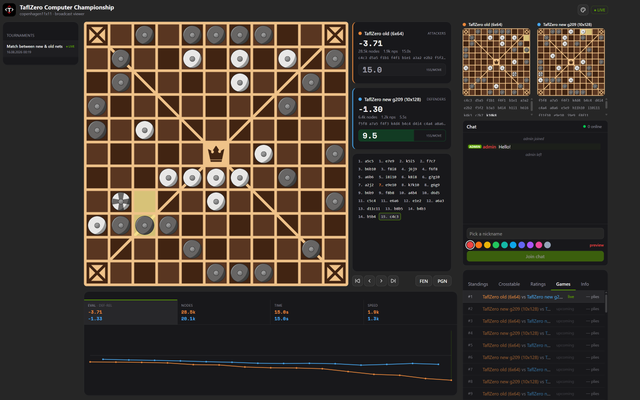Toggle the LIVE indicator button
The width and height of the screenshot is (640, 400).
pyautogui.click(x=600, y=10)
